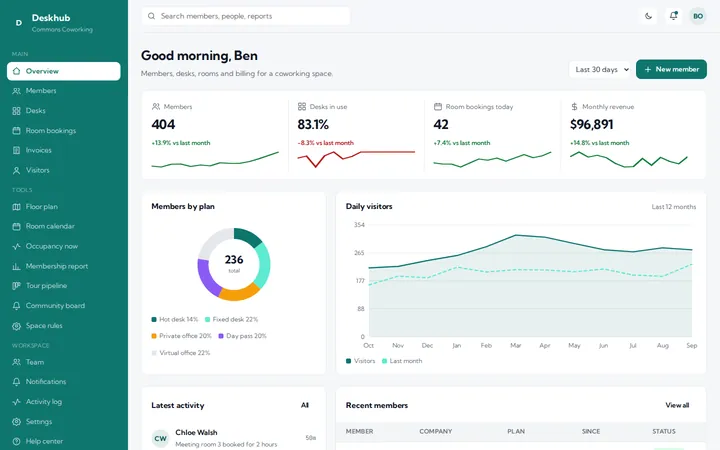Click the Tour pipeline icon
This screenshot has width=720, height=450.
click(17, 286)
